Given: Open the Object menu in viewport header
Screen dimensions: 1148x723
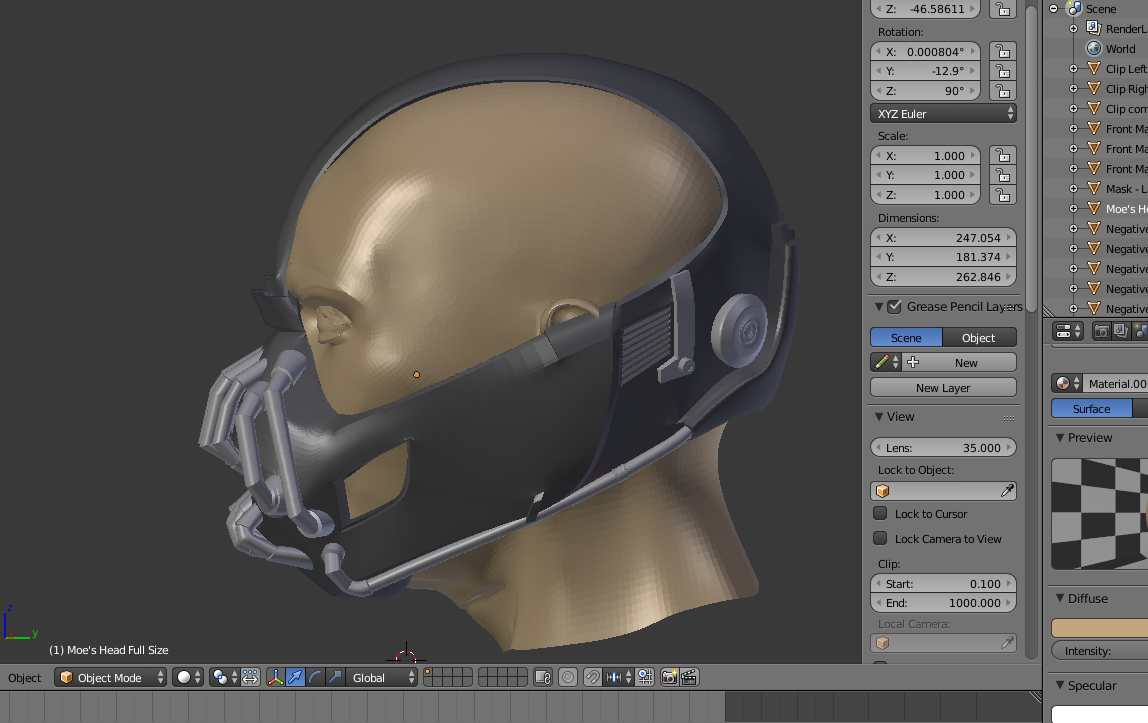Looking at the screenshot, I should [24, 678].
